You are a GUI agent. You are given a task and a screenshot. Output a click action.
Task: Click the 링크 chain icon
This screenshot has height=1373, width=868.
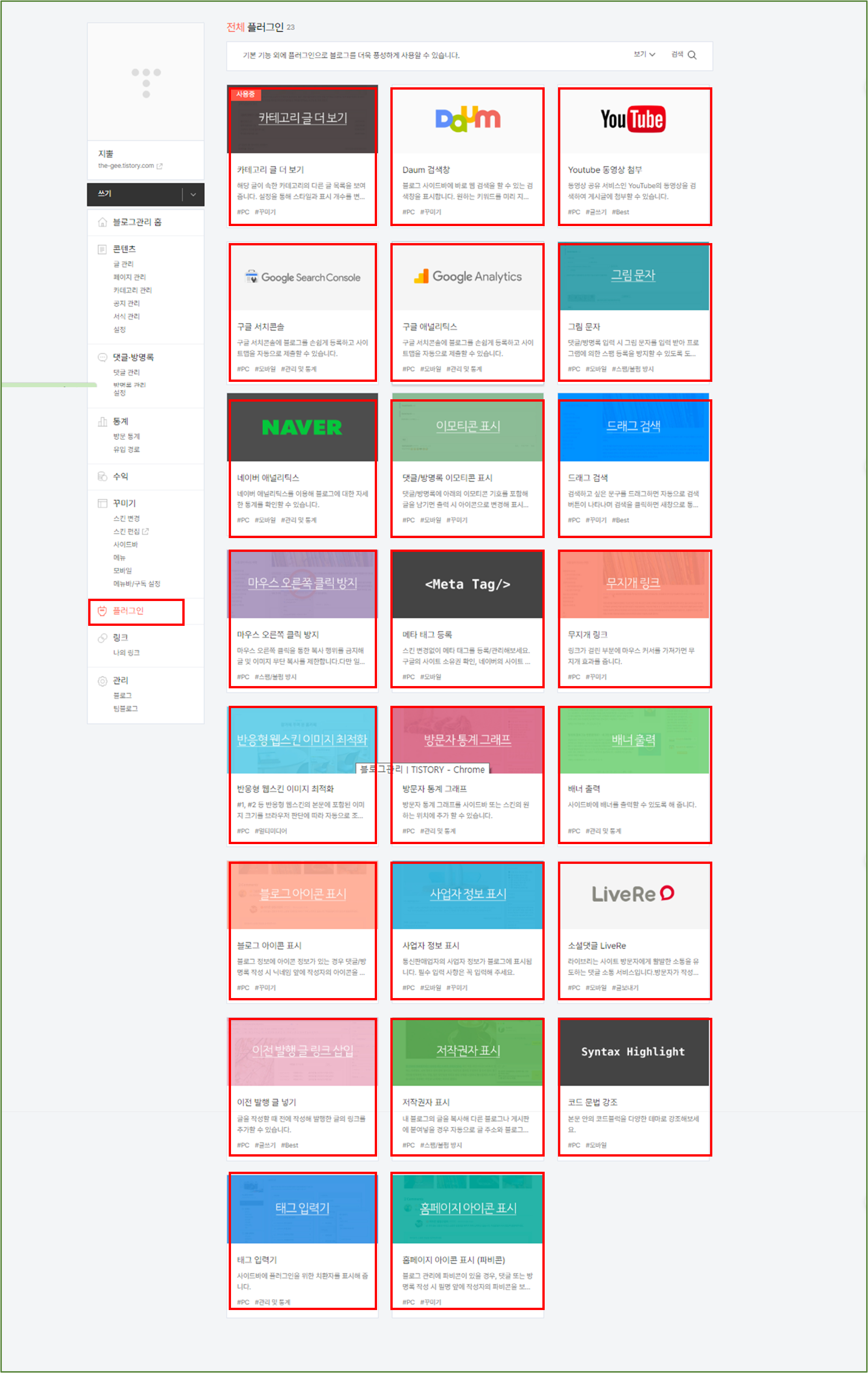tap(102, 638)
